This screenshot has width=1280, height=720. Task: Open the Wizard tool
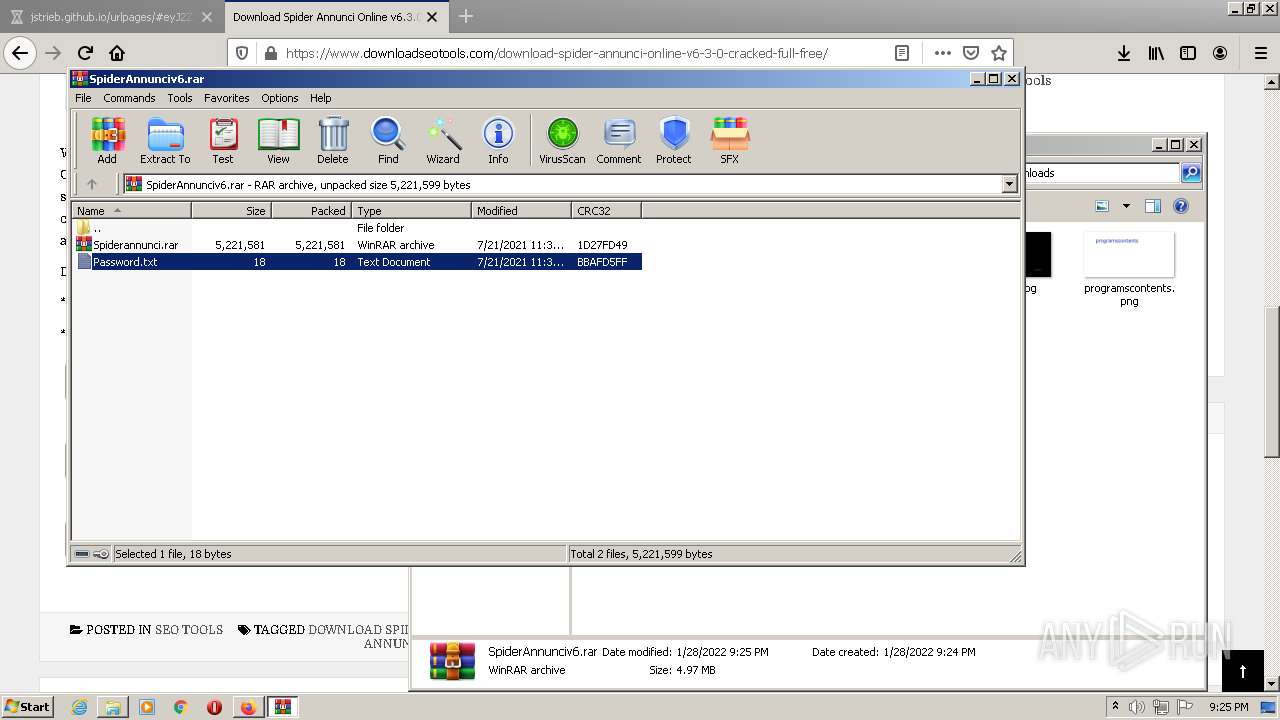443,140
